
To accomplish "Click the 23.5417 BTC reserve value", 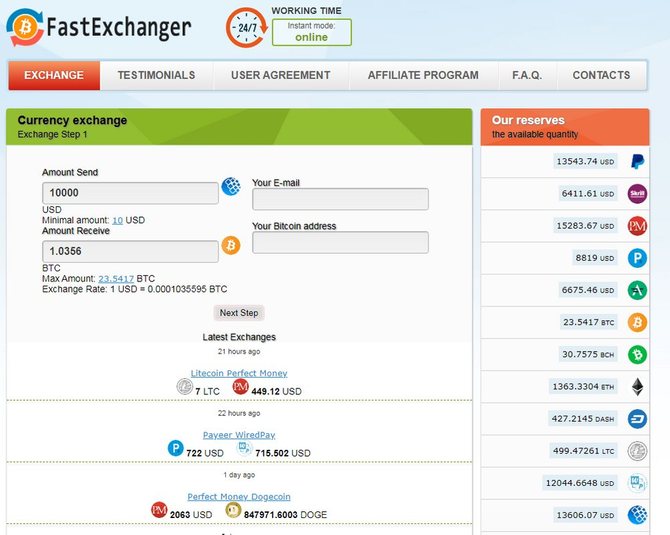I will 588,322.
